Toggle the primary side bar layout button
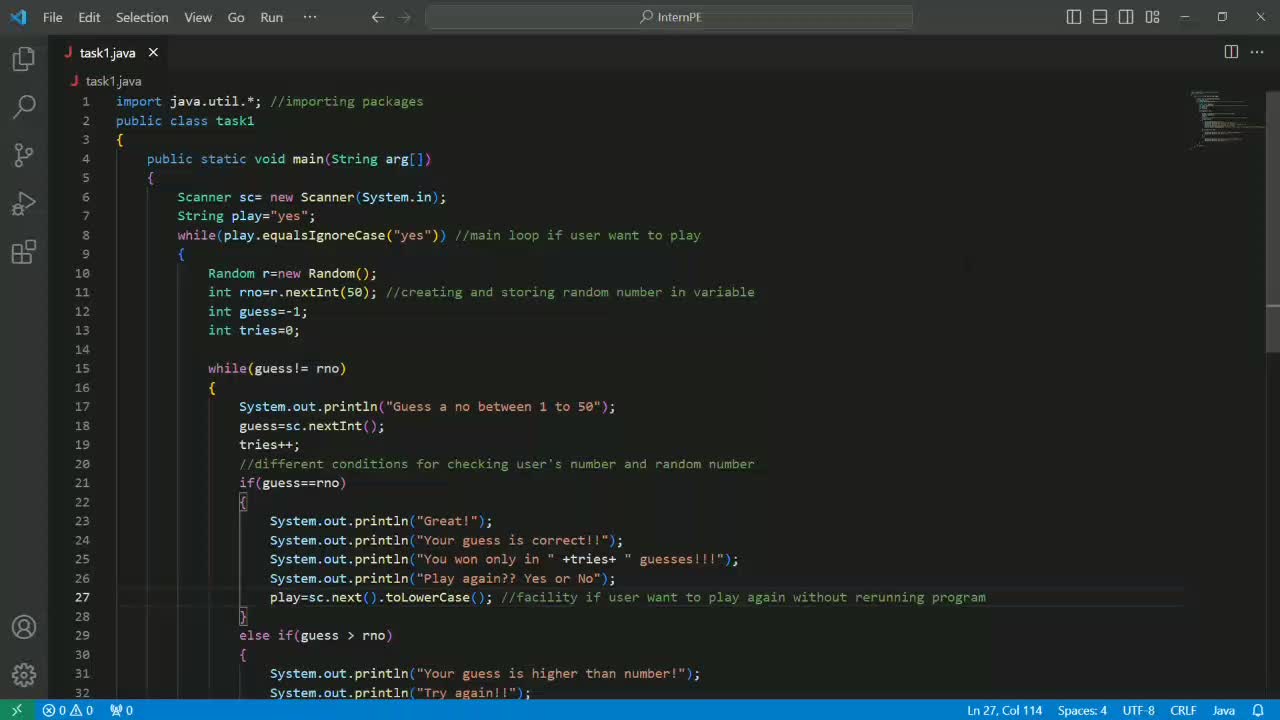Viewport: 1280px width, 720px height. point(1074,17)
